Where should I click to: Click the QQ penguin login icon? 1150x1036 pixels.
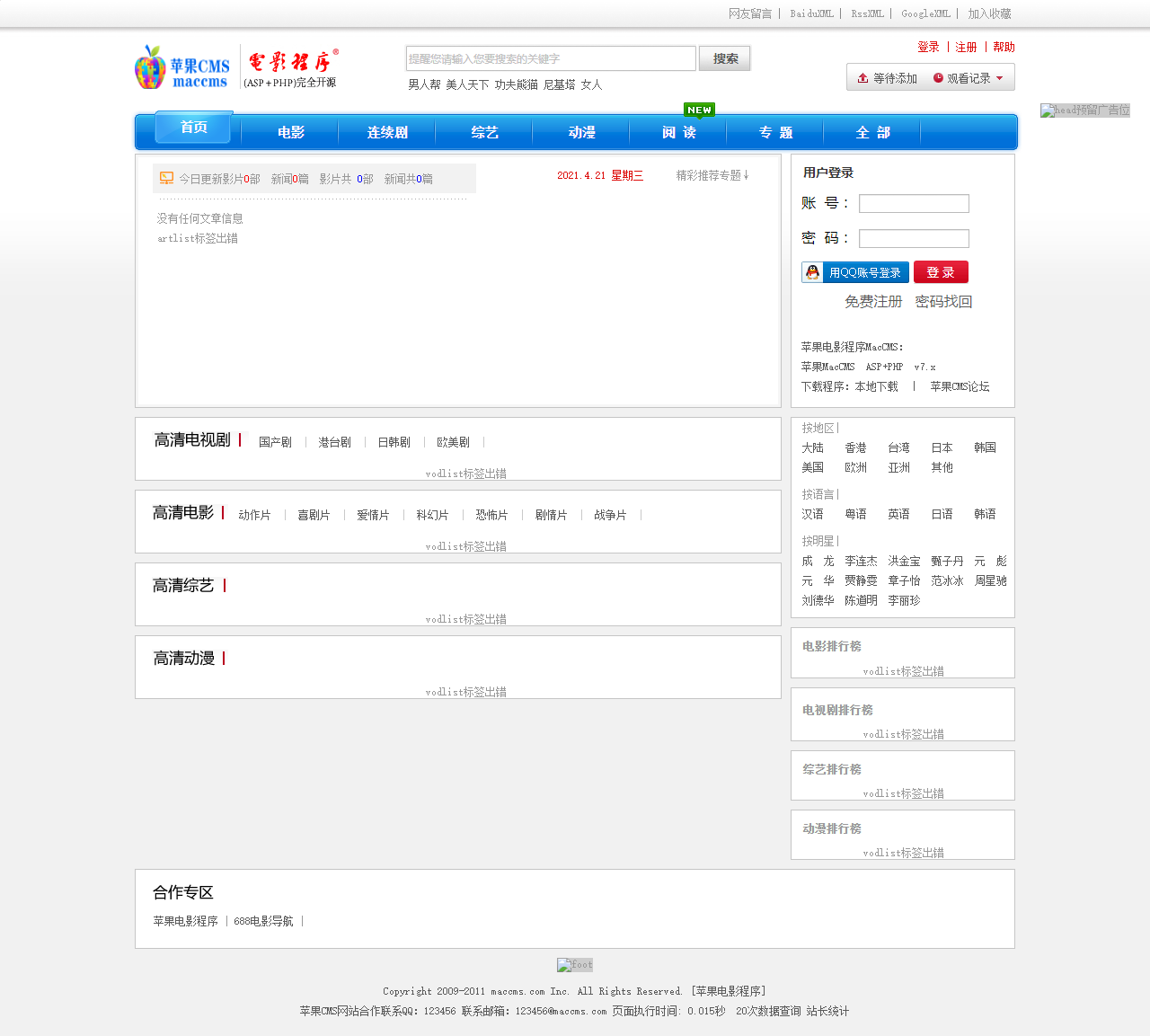pyautogui.click(x=812, y=272)
